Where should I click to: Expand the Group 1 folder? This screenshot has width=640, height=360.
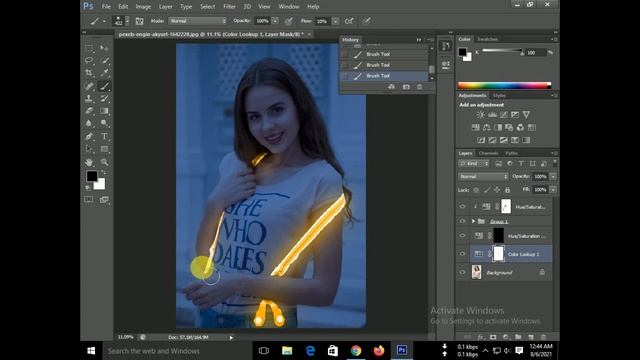473,221
